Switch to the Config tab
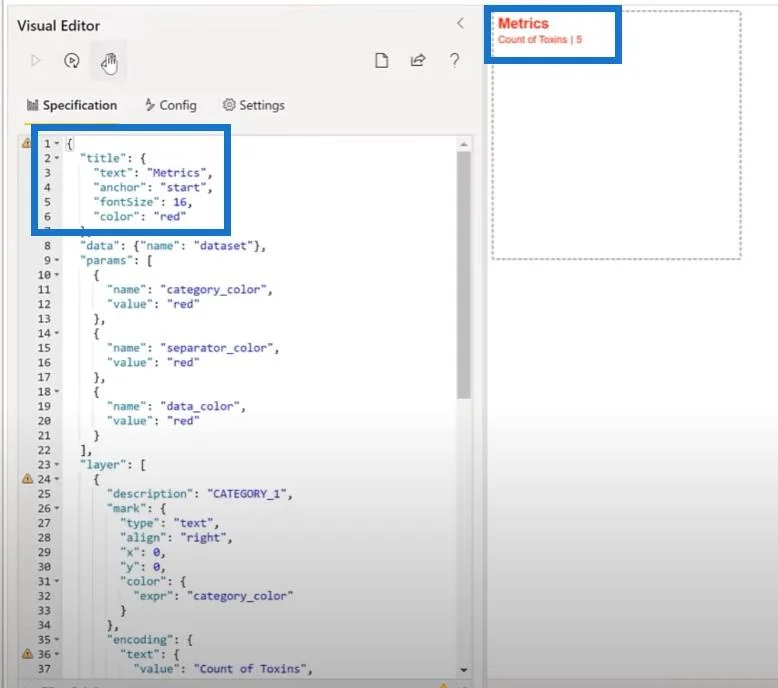Screen dimensions: 778x688 pyautogui.click(x=171, y=105)
